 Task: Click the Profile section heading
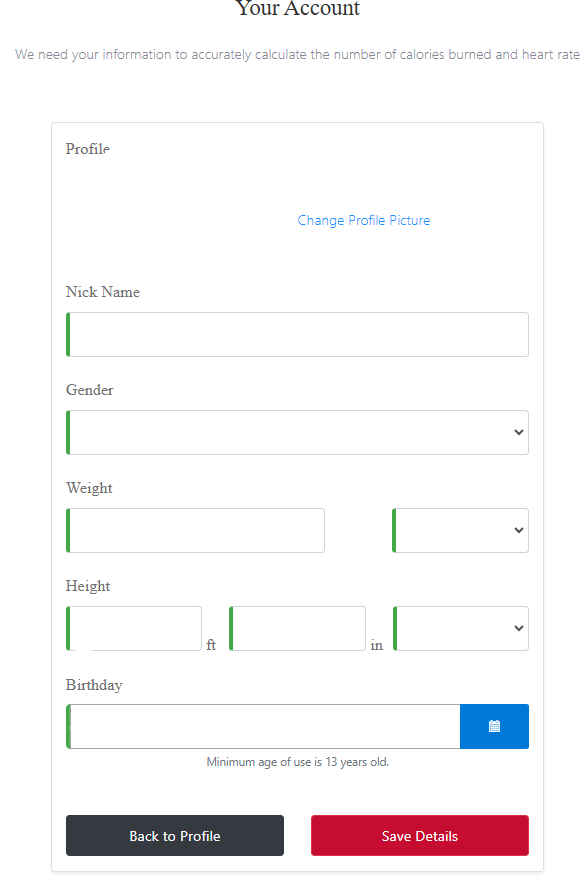(x=88, y=149)
